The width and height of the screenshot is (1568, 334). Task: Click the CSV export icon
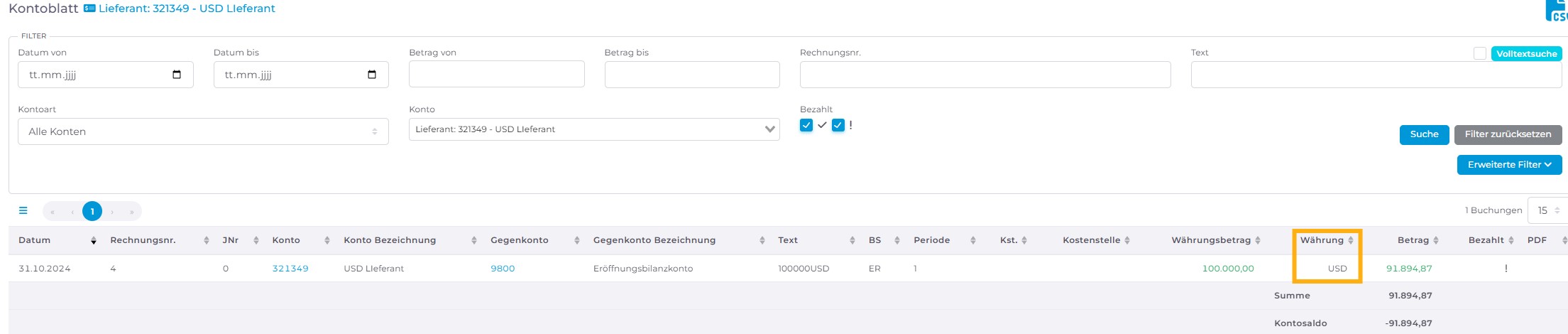tap(1557, 10)
